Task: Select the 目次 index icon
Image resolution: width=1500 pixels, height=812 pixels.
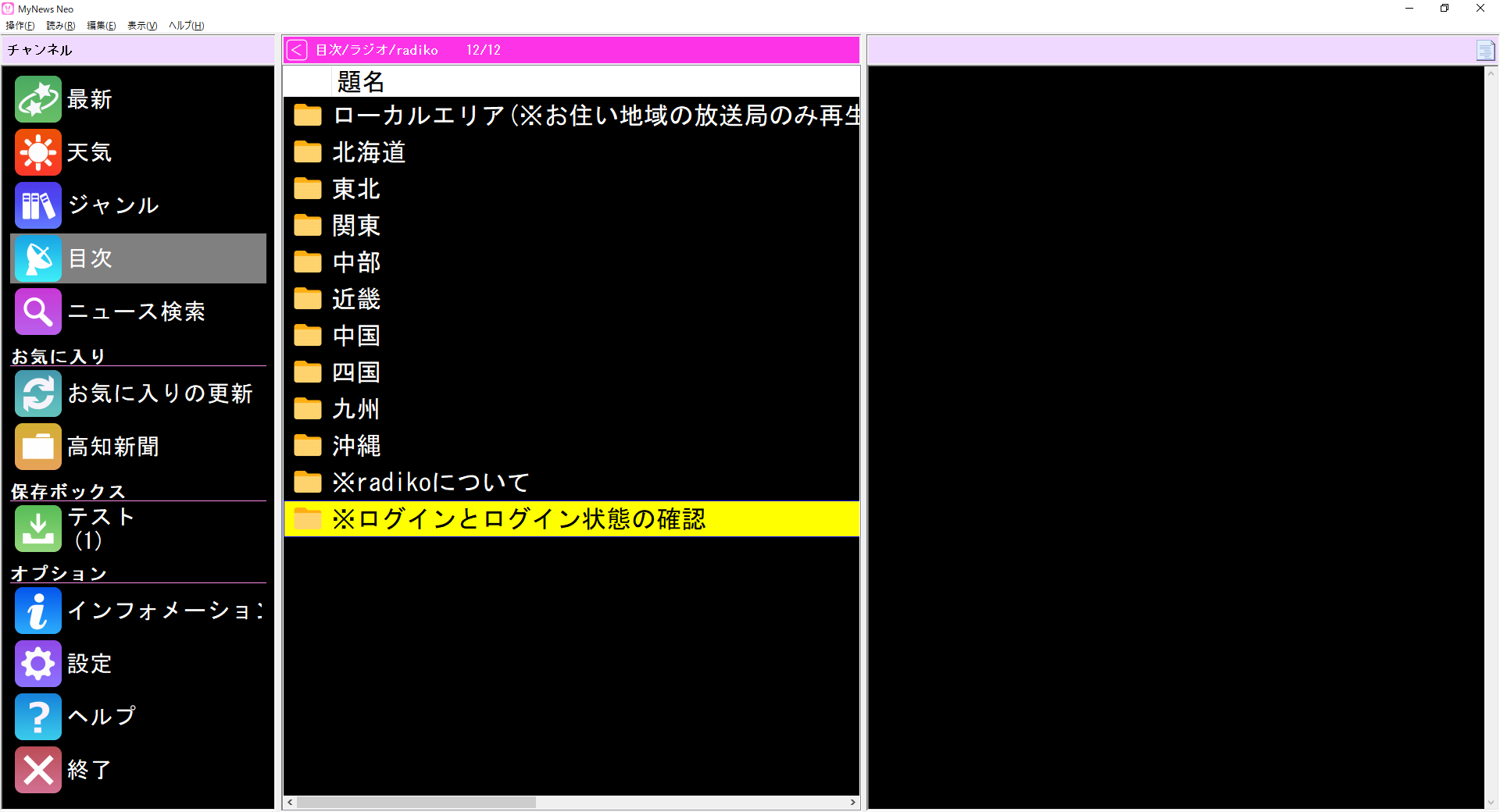Action: pos(37,258)
